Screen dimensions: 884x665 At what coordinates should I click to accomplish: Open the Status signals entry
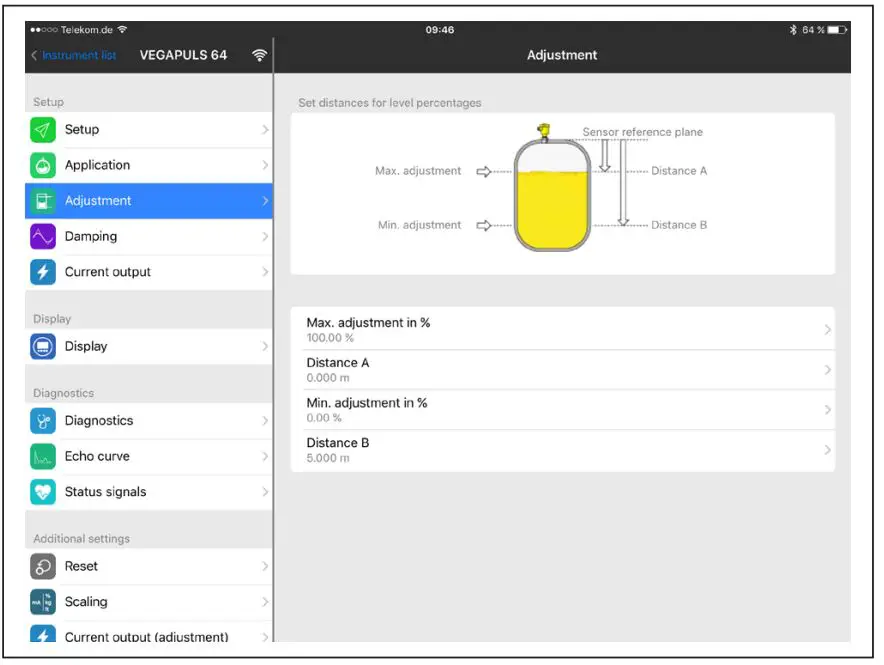149,491
